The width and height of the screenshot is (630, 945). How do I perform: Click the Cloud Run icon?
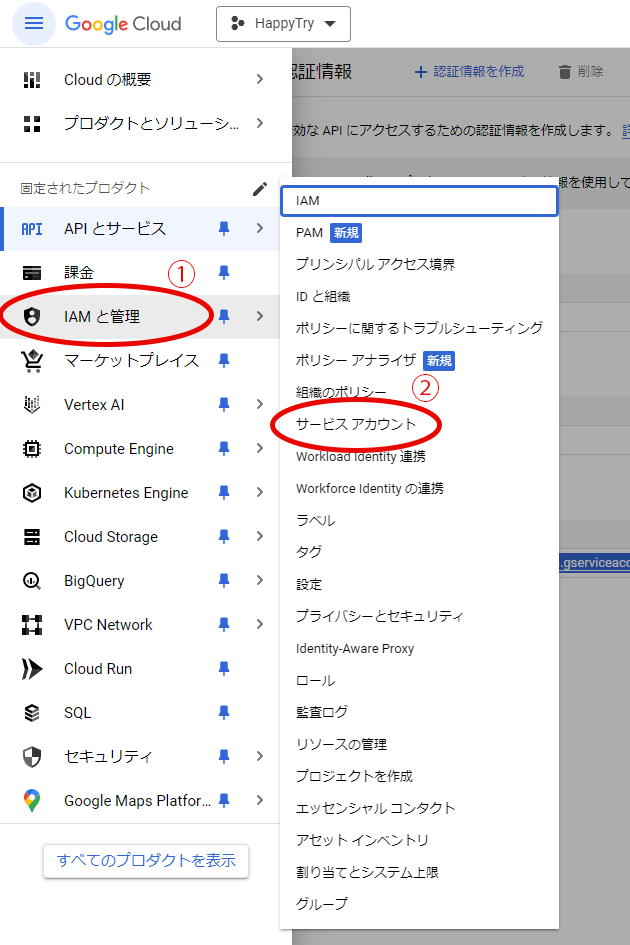[x=32, y=669]
